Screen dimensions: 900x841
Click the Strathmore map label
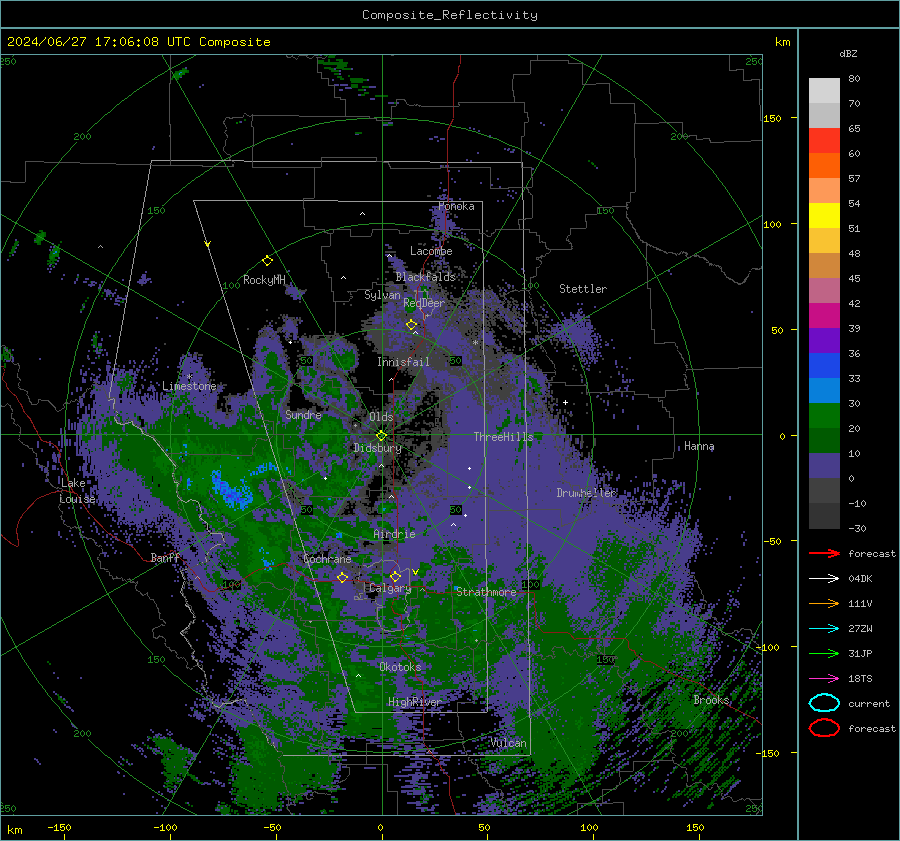pyautogui.click(x=486, y=592)
